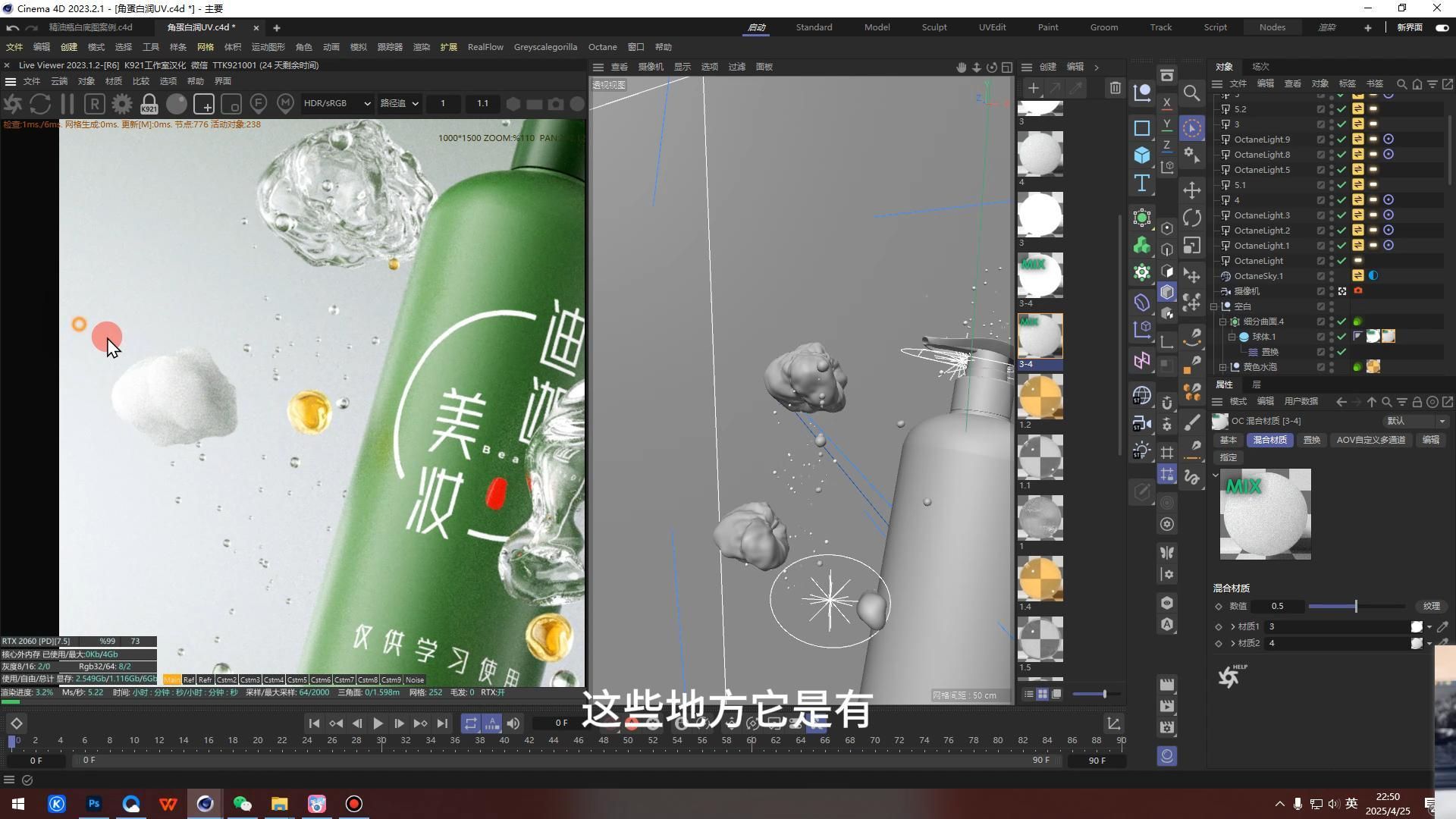Toggle the X axis lock
1456x819 pixels.
click(x=1167, y=102)
